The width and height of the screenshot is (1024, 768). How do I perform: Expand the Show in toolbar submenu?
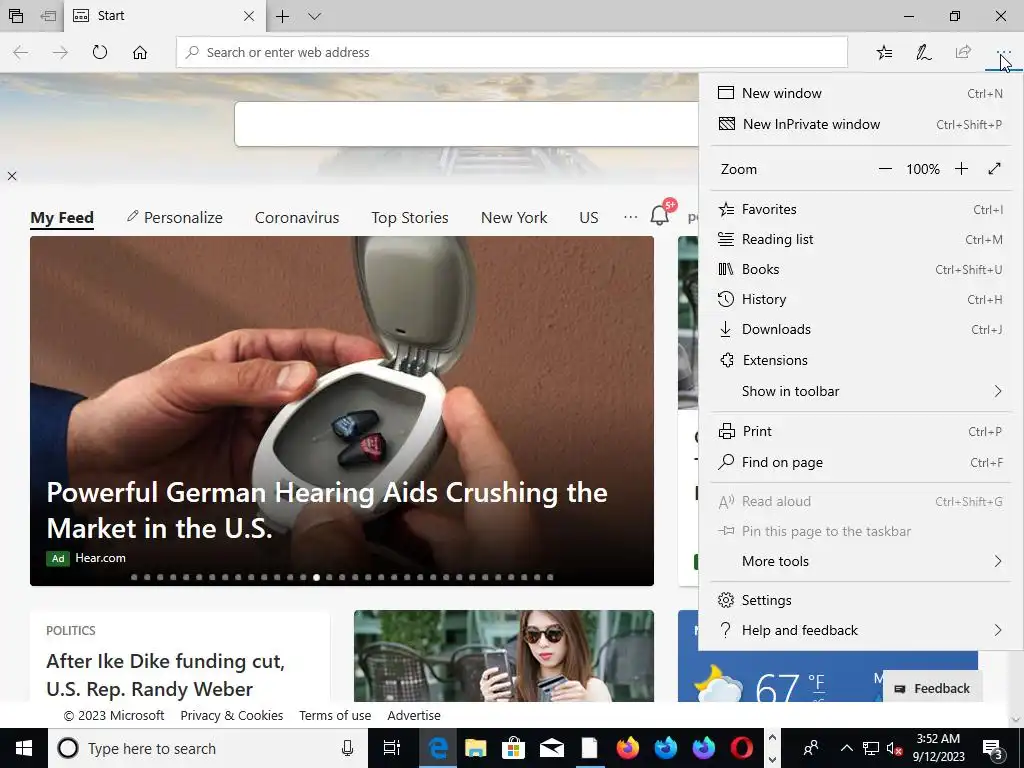(x=861, y=391)
